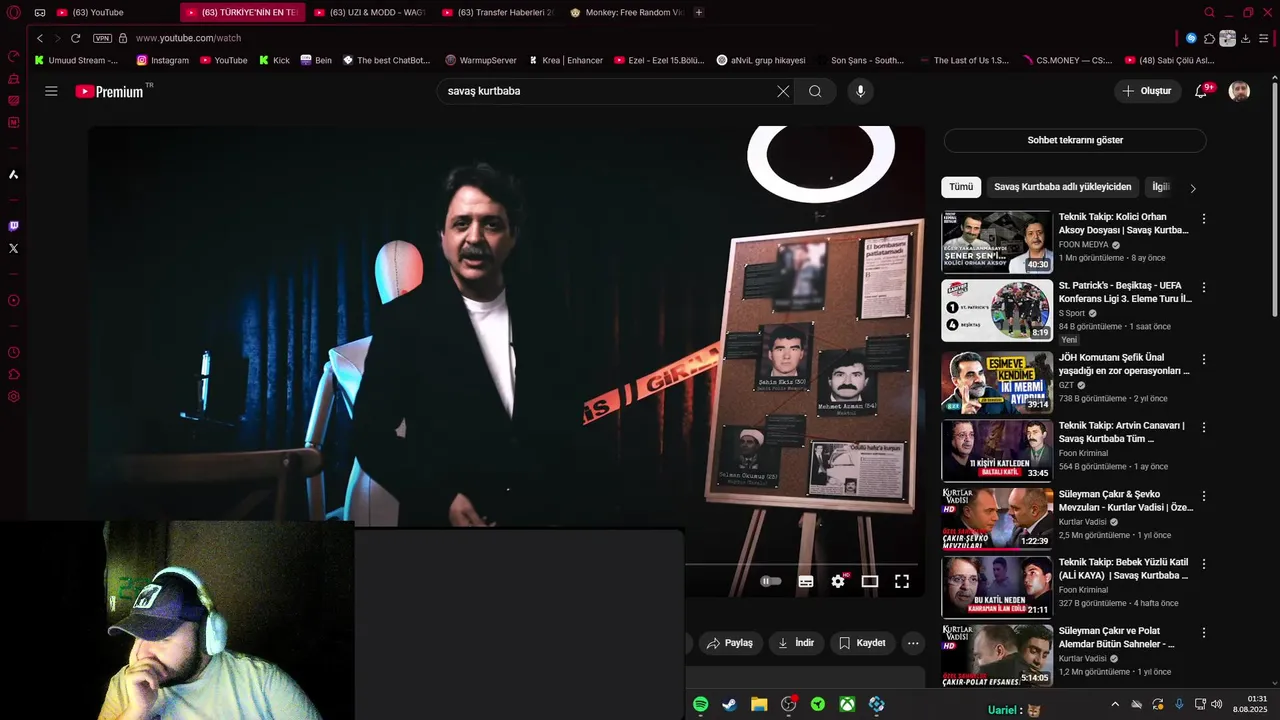
Task: Open options for JÖH Komutanı Şefik Ünal video
Action: coord(1203,358)
